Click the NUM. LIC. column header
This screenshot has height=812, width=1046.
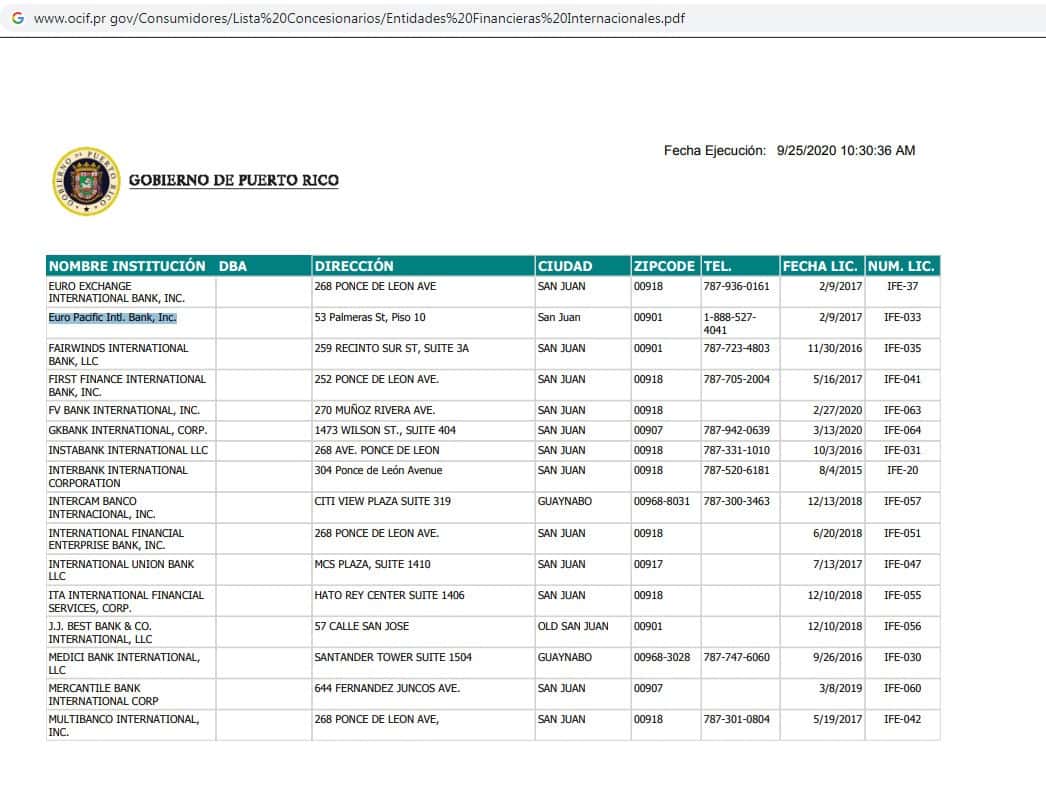point(901,266)
